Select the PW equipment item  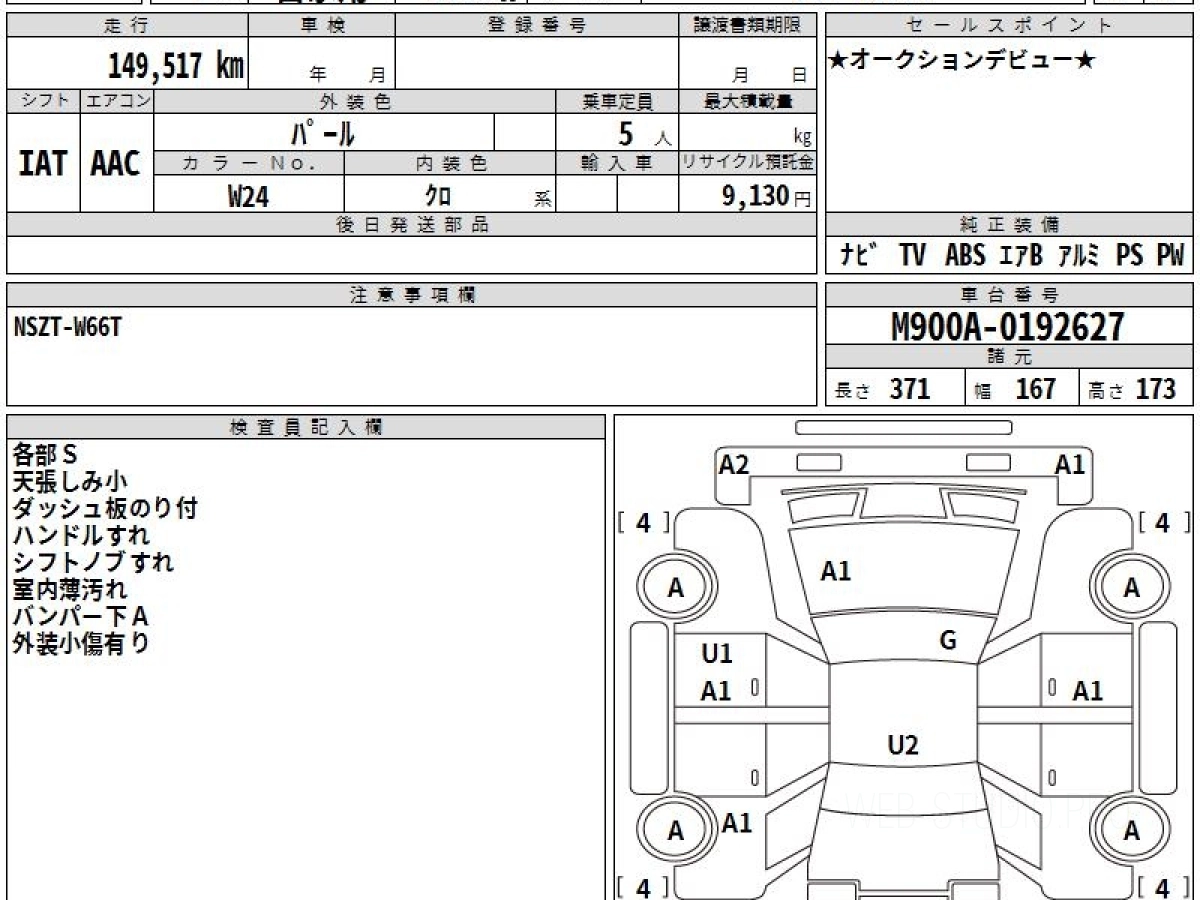click(1170, 256)
